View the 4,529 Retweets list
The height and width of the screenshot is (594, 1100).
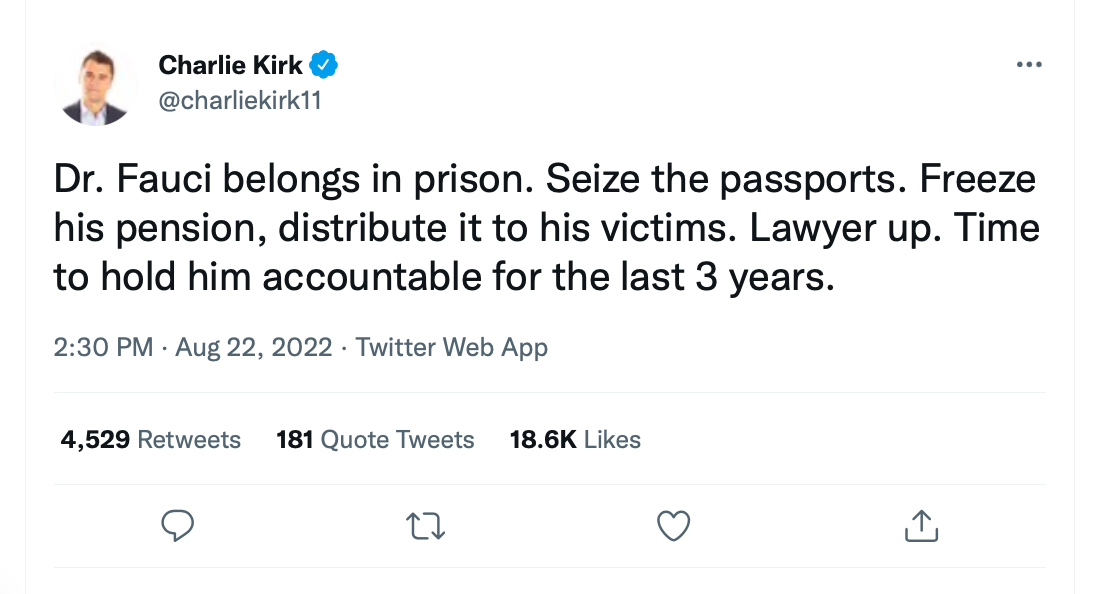(x=151, y=440)
